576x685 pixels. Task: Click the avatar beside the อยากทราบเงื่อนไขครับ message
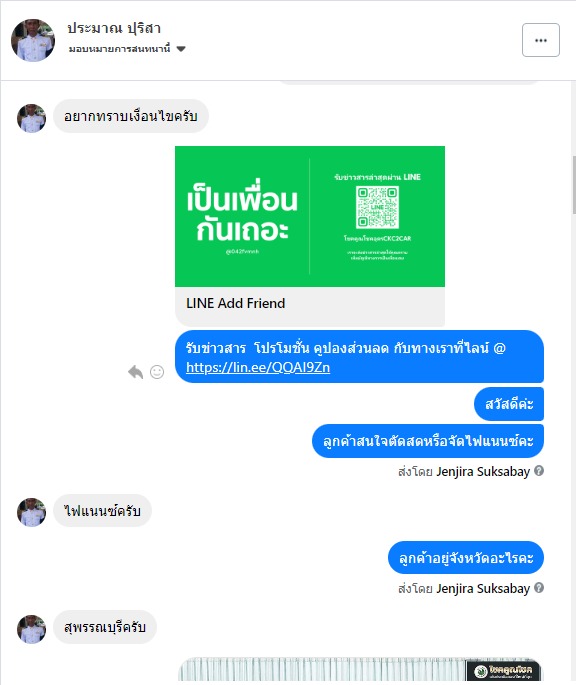pyautogui.click(x=31, y=118)
